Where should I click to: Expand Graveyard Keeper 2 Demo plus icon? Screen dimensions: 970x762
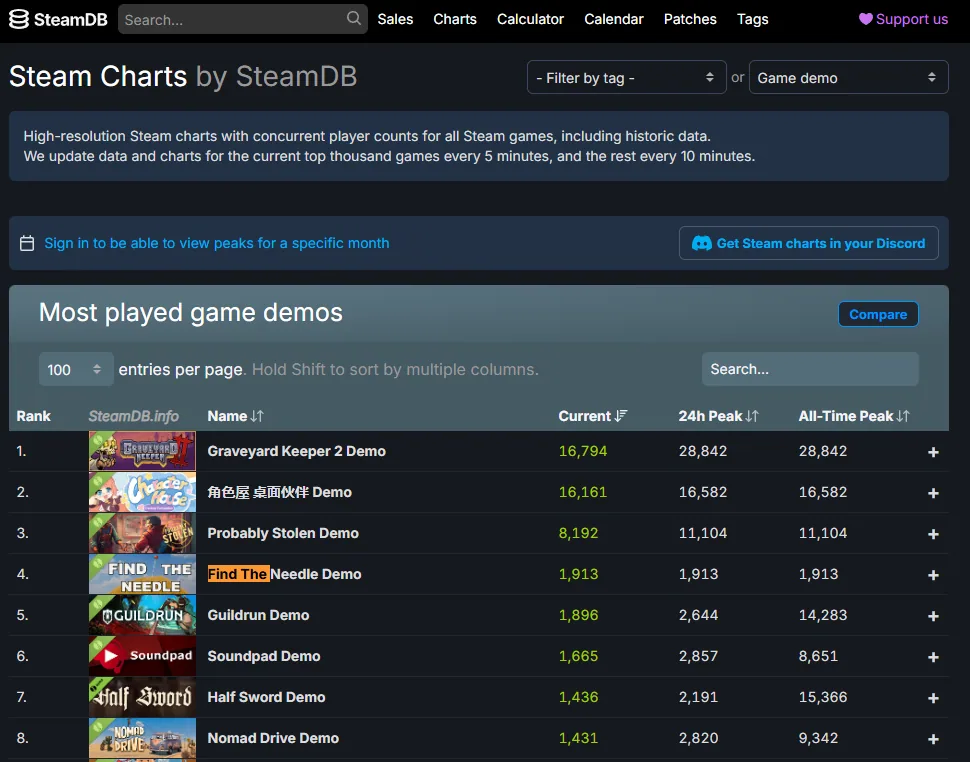point(934,452)
